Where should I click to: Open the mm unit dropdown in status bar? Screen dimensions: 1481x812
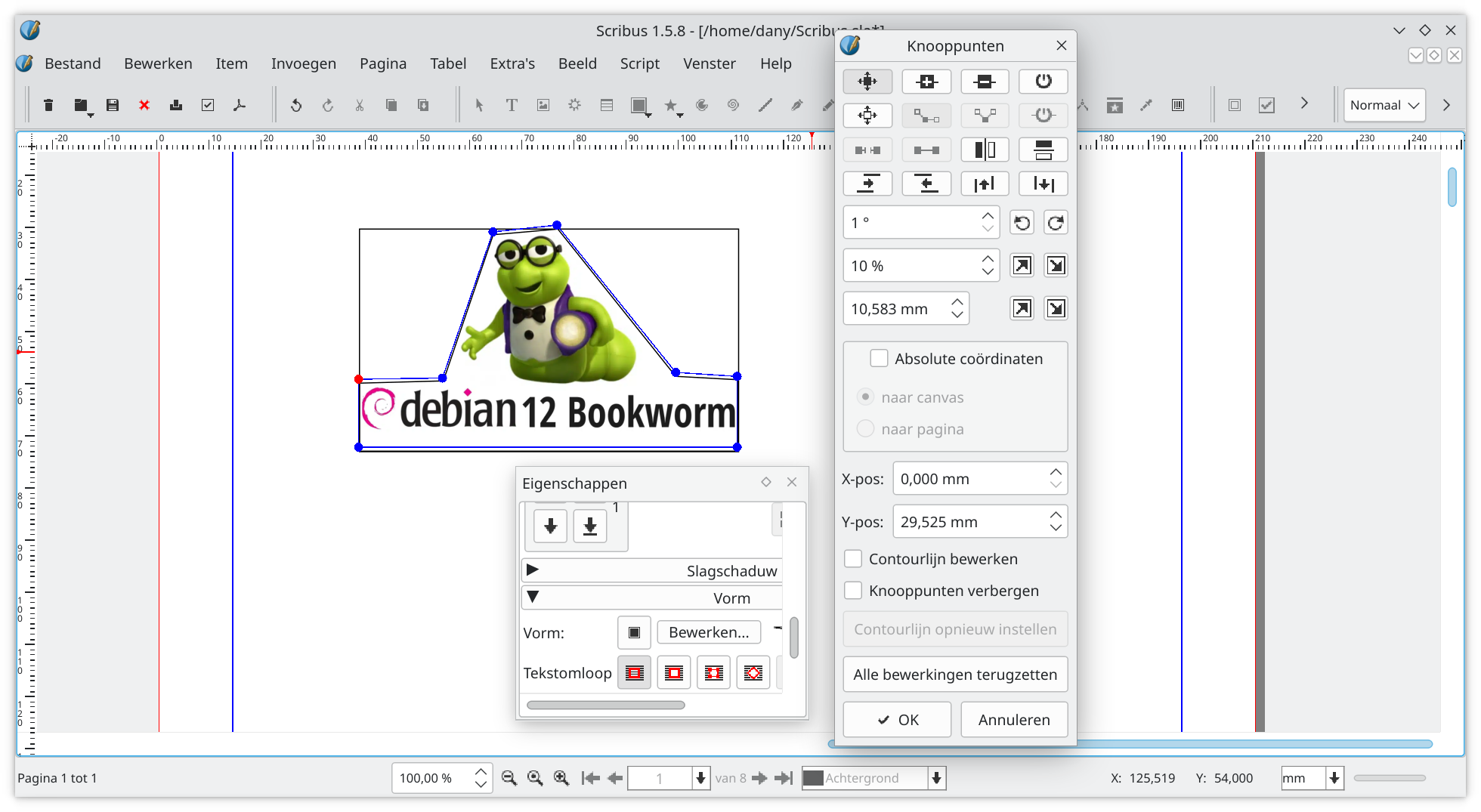pyautogui.click(x=1334, y=778)
